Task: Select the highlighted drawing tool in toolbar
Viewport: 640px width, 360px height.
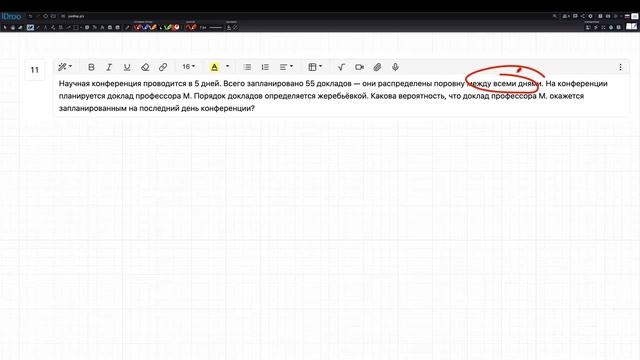Action: 30,27
